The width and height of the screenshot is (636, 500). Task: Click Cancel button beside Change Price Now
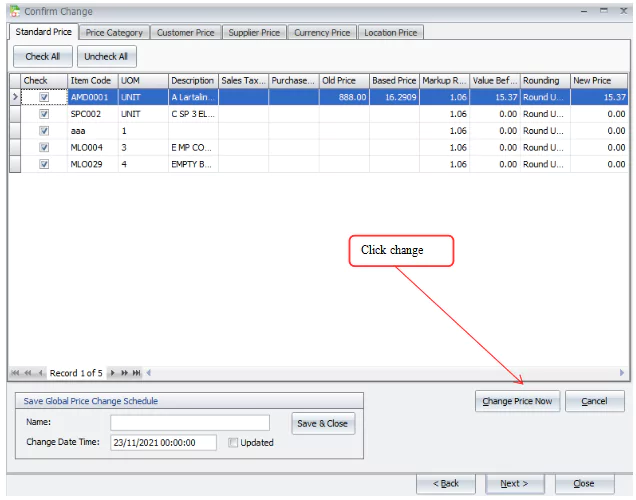click(x=595, y=401)
